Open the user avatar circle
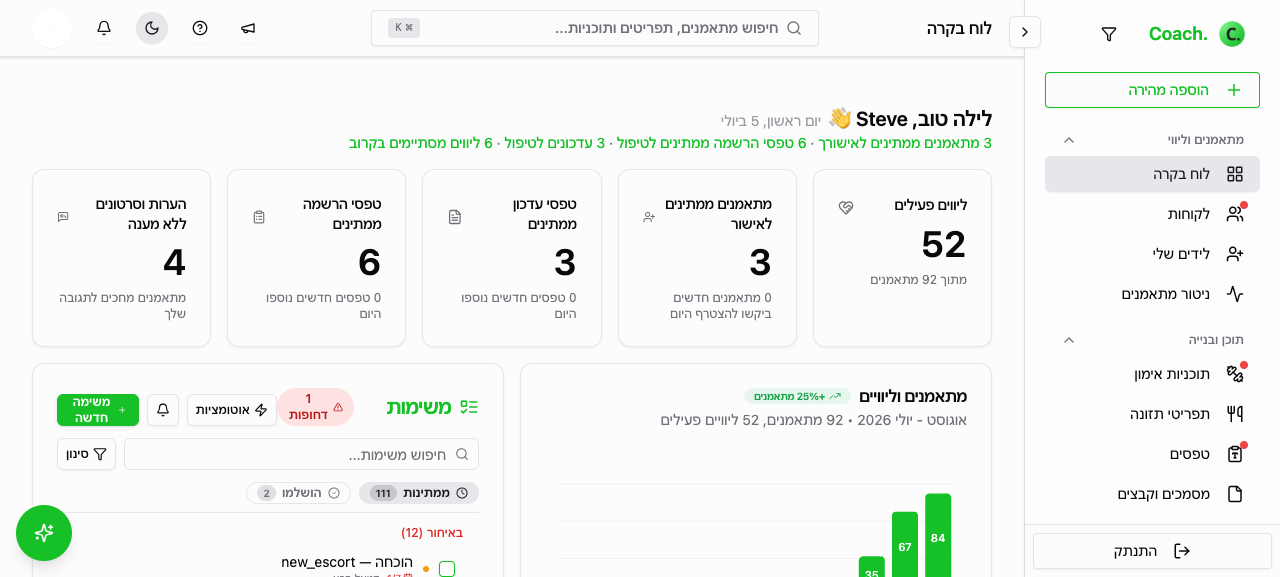The width and height of the screenshot is (1280, 577). 52,28
